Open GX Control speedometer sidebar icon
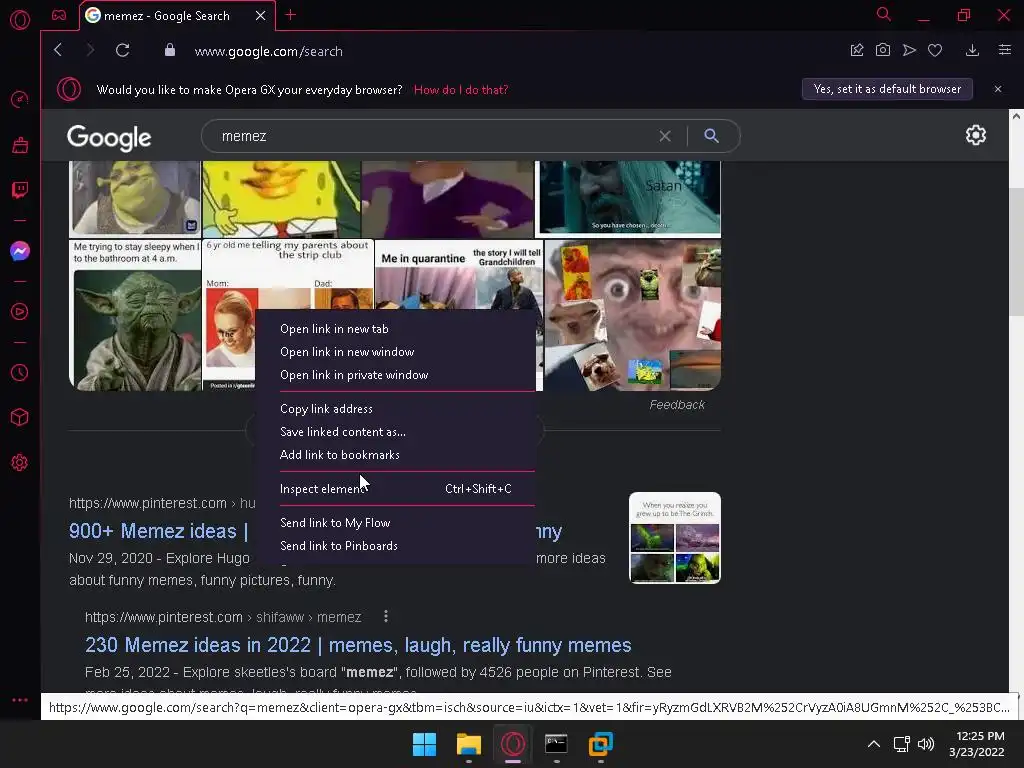The width and height of the screenshot is (1024, 768). [x=20, y=99]
